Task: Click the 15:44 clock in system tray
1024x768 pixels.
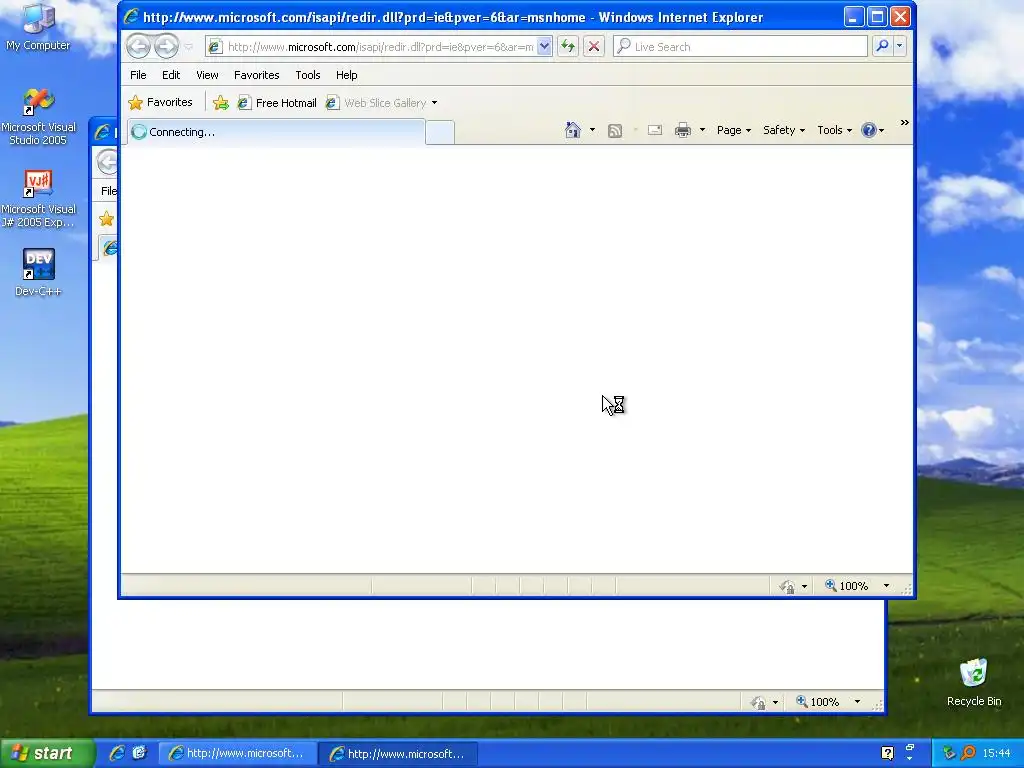Action: coord(997,754)
